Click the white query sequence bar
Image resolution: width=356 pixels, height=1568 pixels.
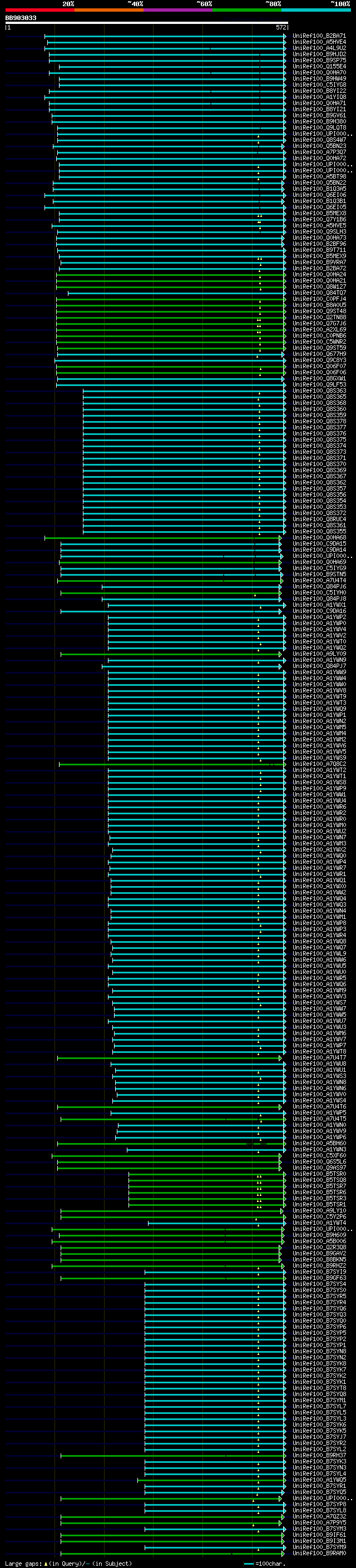click(147, 23)
